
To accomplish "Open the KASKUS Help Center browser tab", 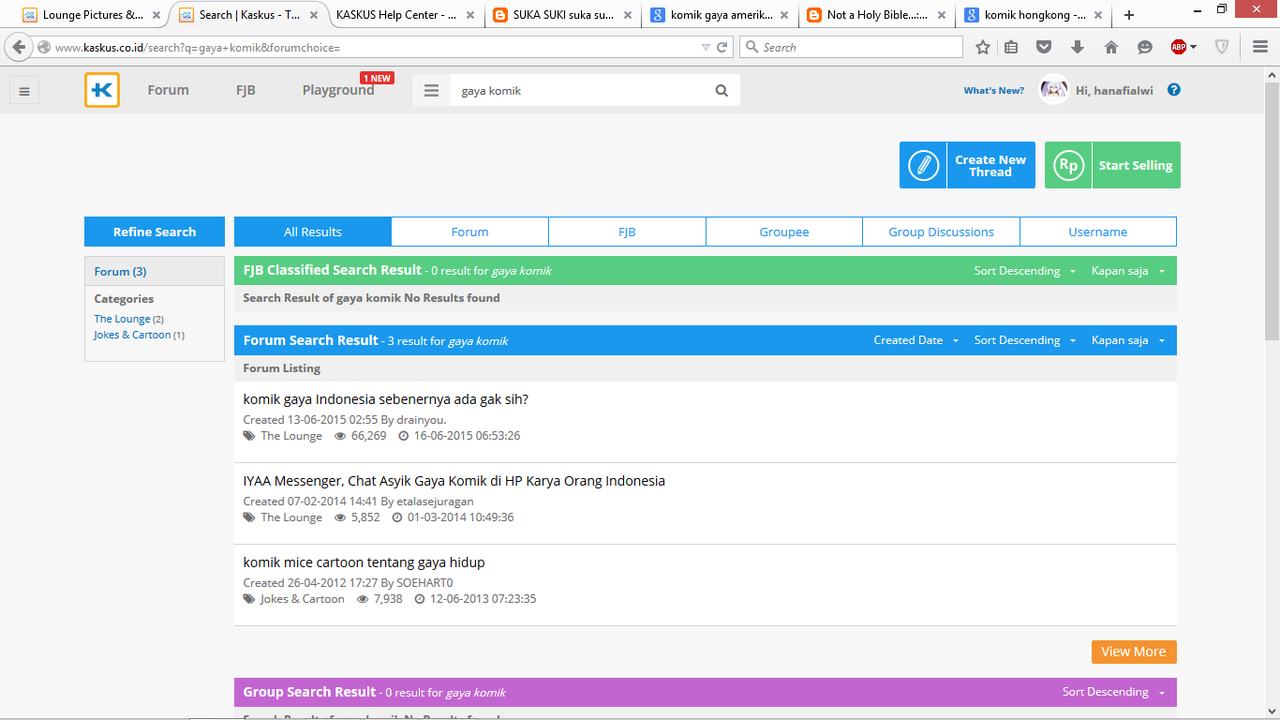I will click(406, 15).
